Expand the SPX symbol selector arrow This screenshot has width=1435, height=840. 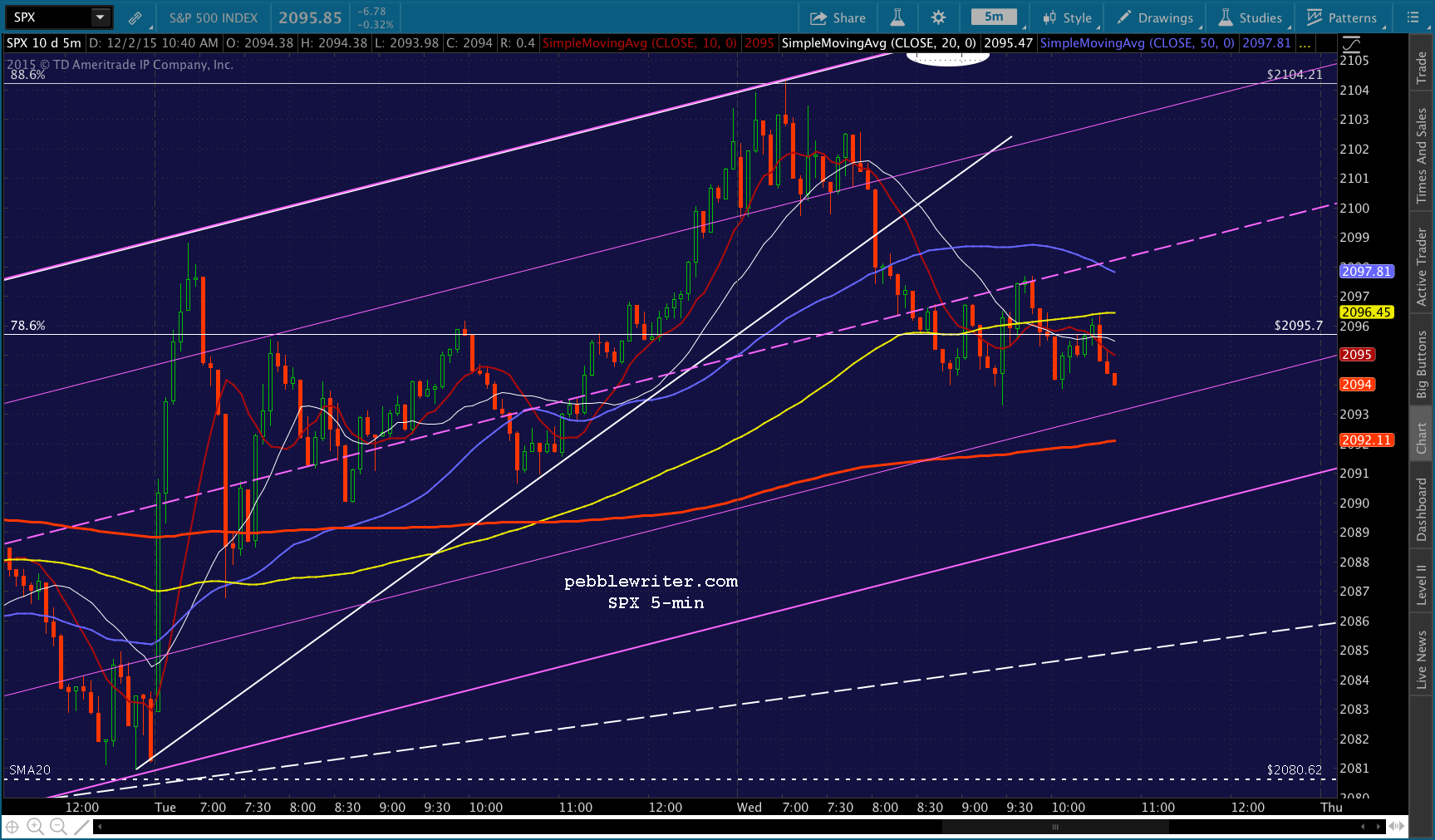pos(100,17)
